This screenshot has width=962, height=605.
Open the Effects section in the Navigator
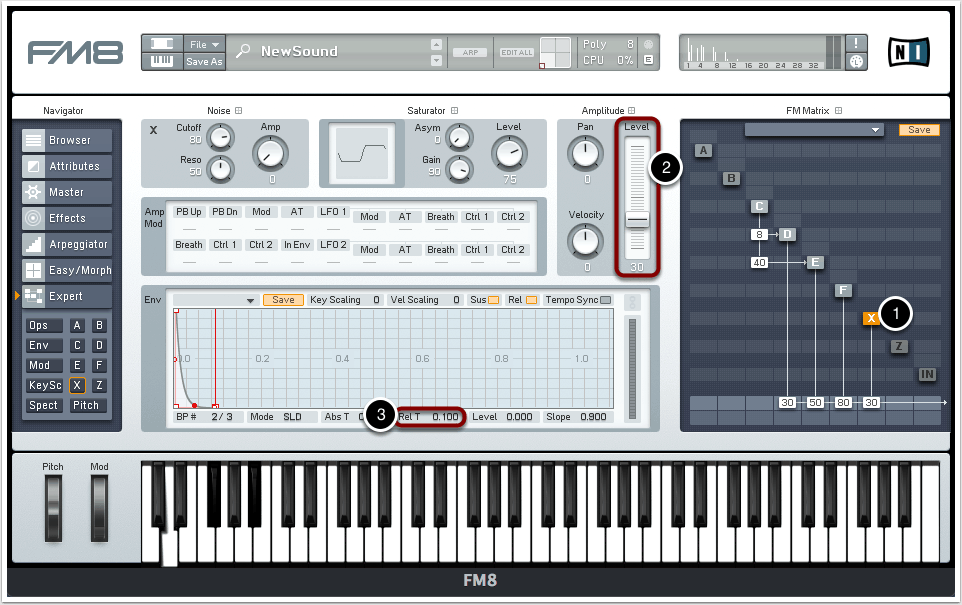pyautogui.click(x=68, y=219)
